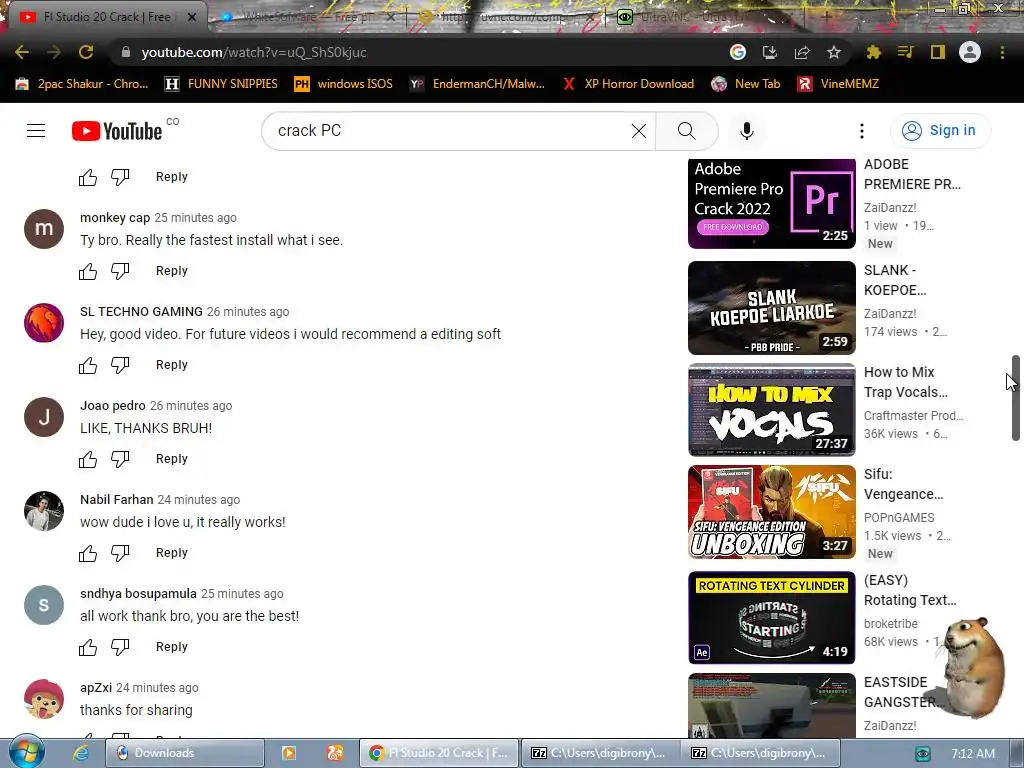Open the FUNNY SNIPPIES bookmark
Viewport: 1024px width, 768px height.
coord(221,84)
